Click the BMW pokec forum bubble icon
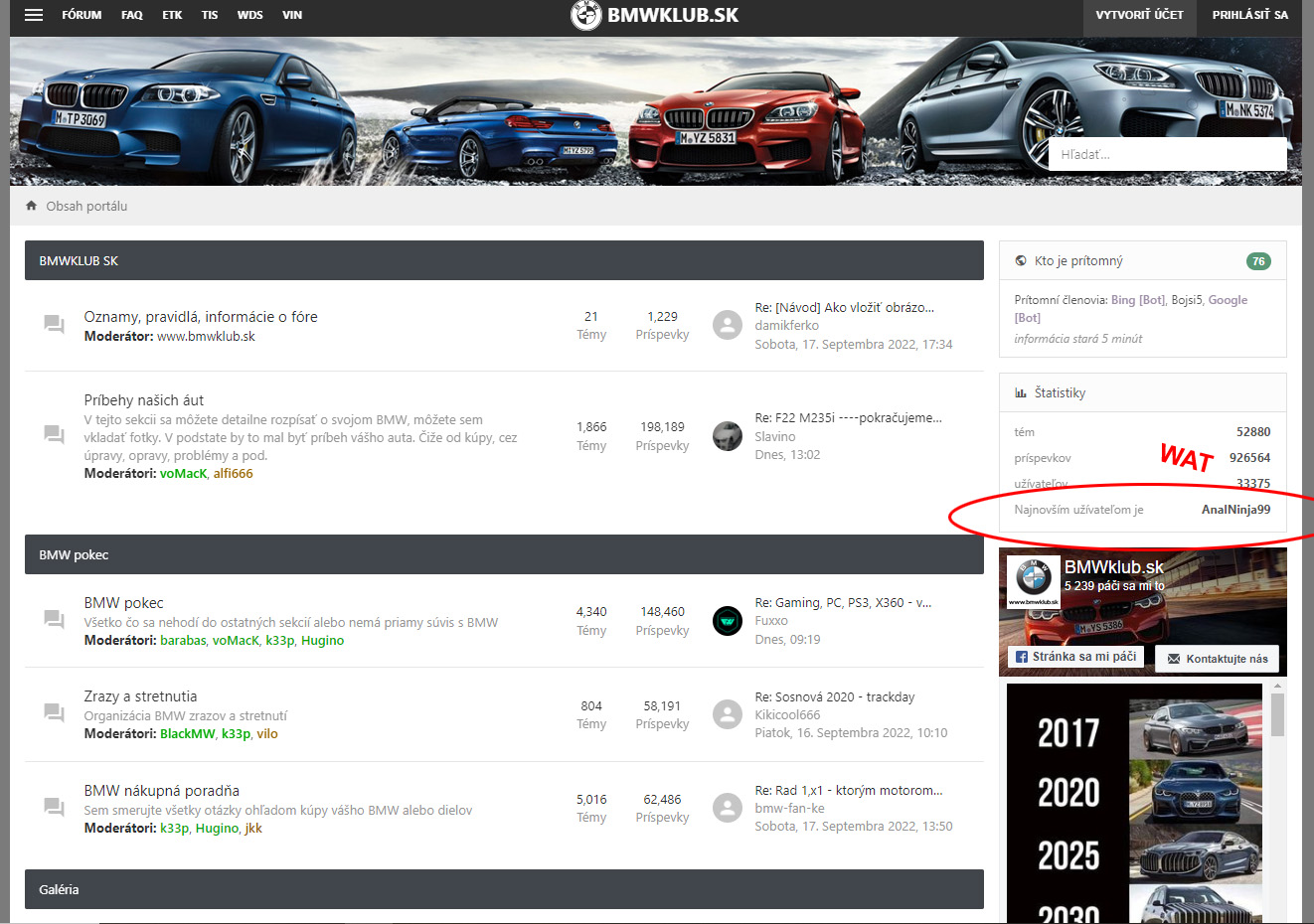Screen dimensions: 1314x924 point(54,620)
